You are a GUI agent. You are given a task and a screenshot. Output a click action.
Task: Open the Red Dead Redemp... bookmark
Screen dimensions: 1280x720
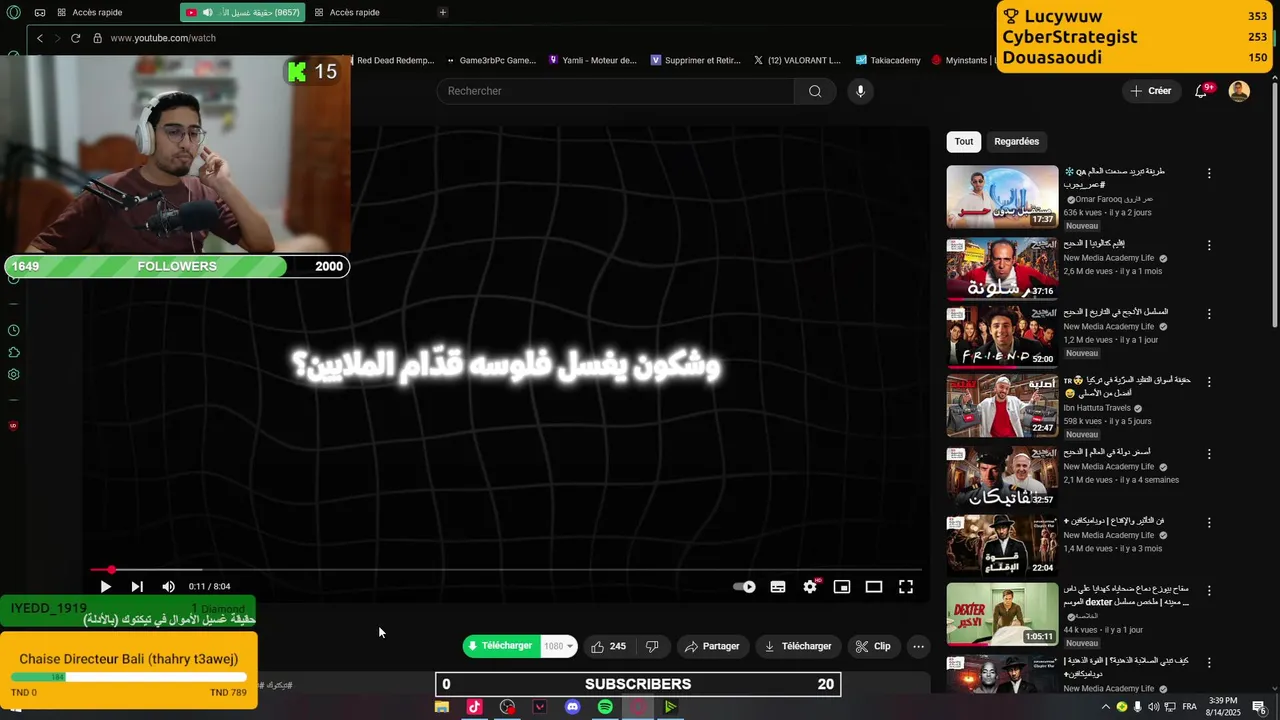[395, 60]
